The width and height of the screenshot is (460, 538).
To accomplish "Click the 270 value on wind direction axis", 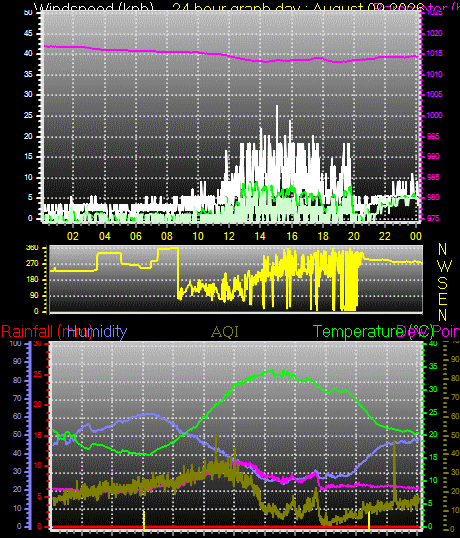I will click(32, 264).
